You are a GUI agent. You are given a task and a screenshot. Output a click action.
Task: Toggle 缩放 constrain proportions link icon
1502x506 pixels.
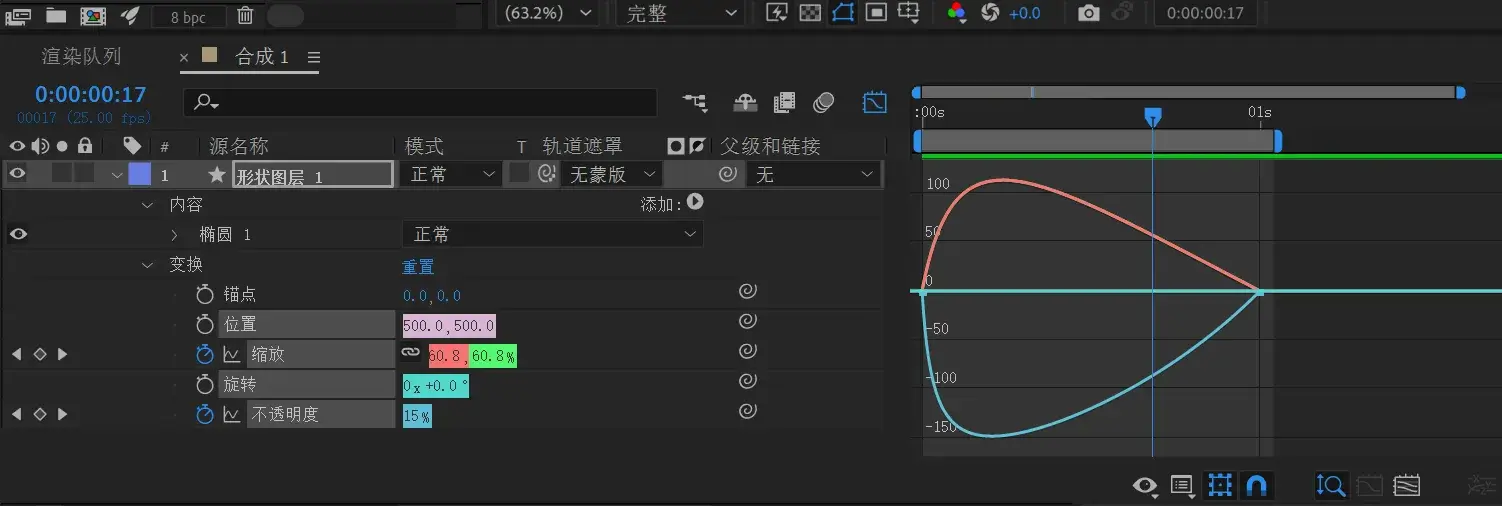pyautogui.click(x=410, y=352)
